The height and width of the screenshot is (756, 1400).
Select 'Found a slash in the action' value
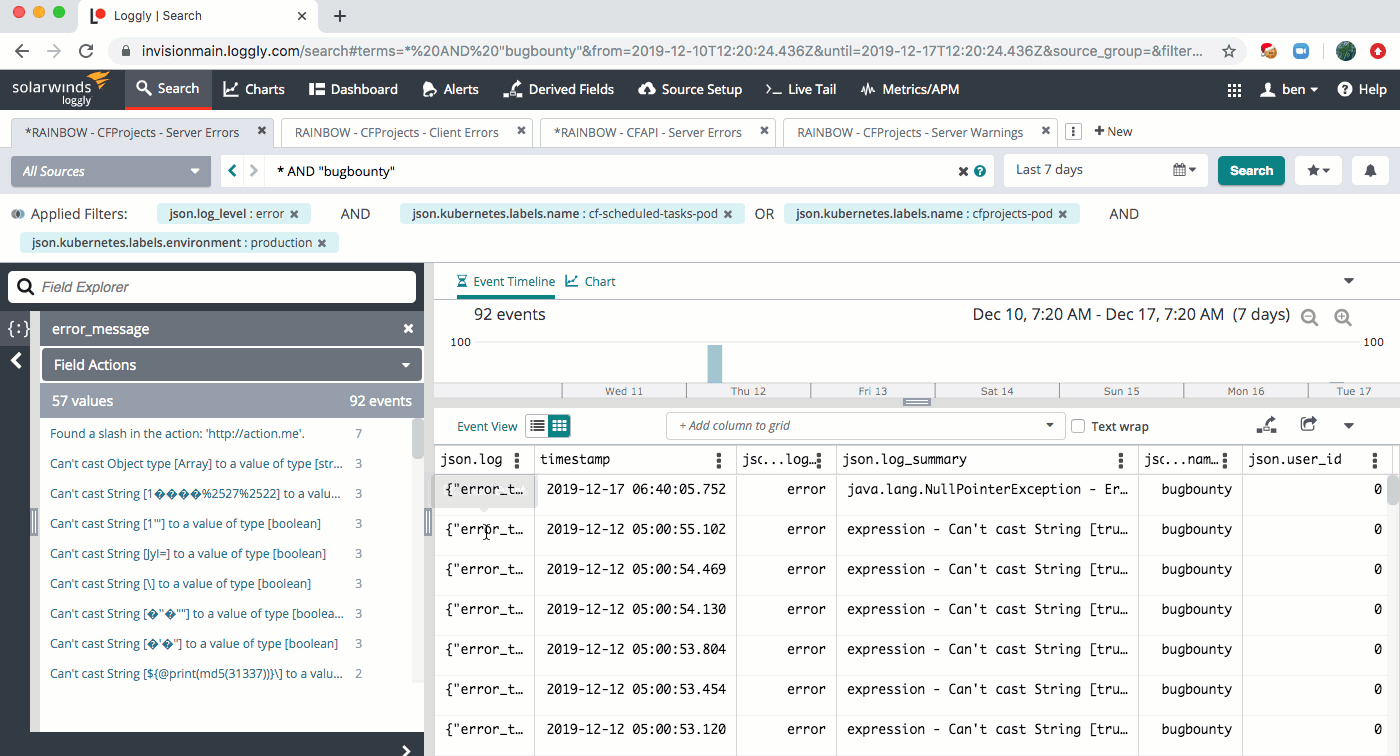click(177, 434)
